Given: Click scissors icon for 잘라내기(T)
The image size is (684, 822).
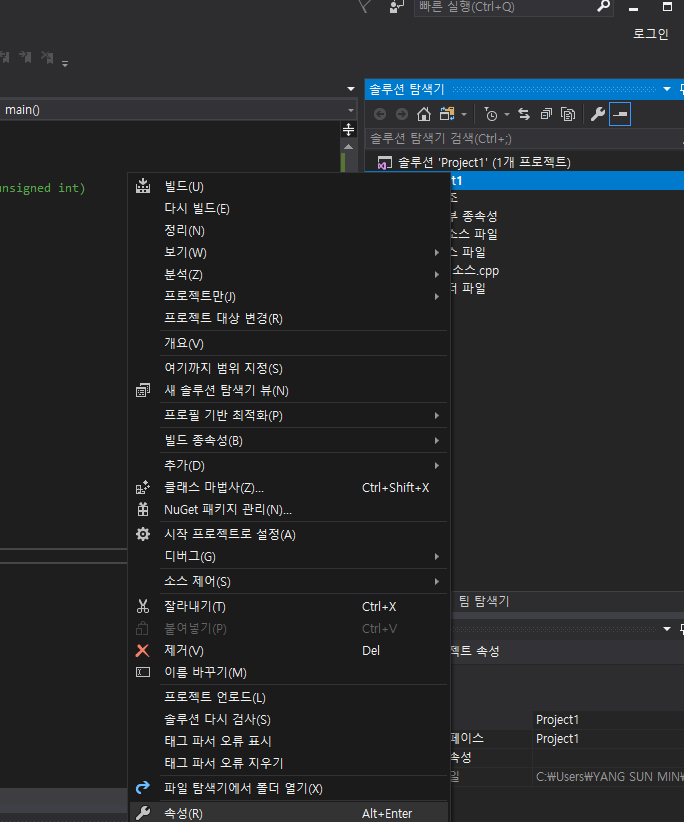Looking at the screenshot, I should point(143,607).
